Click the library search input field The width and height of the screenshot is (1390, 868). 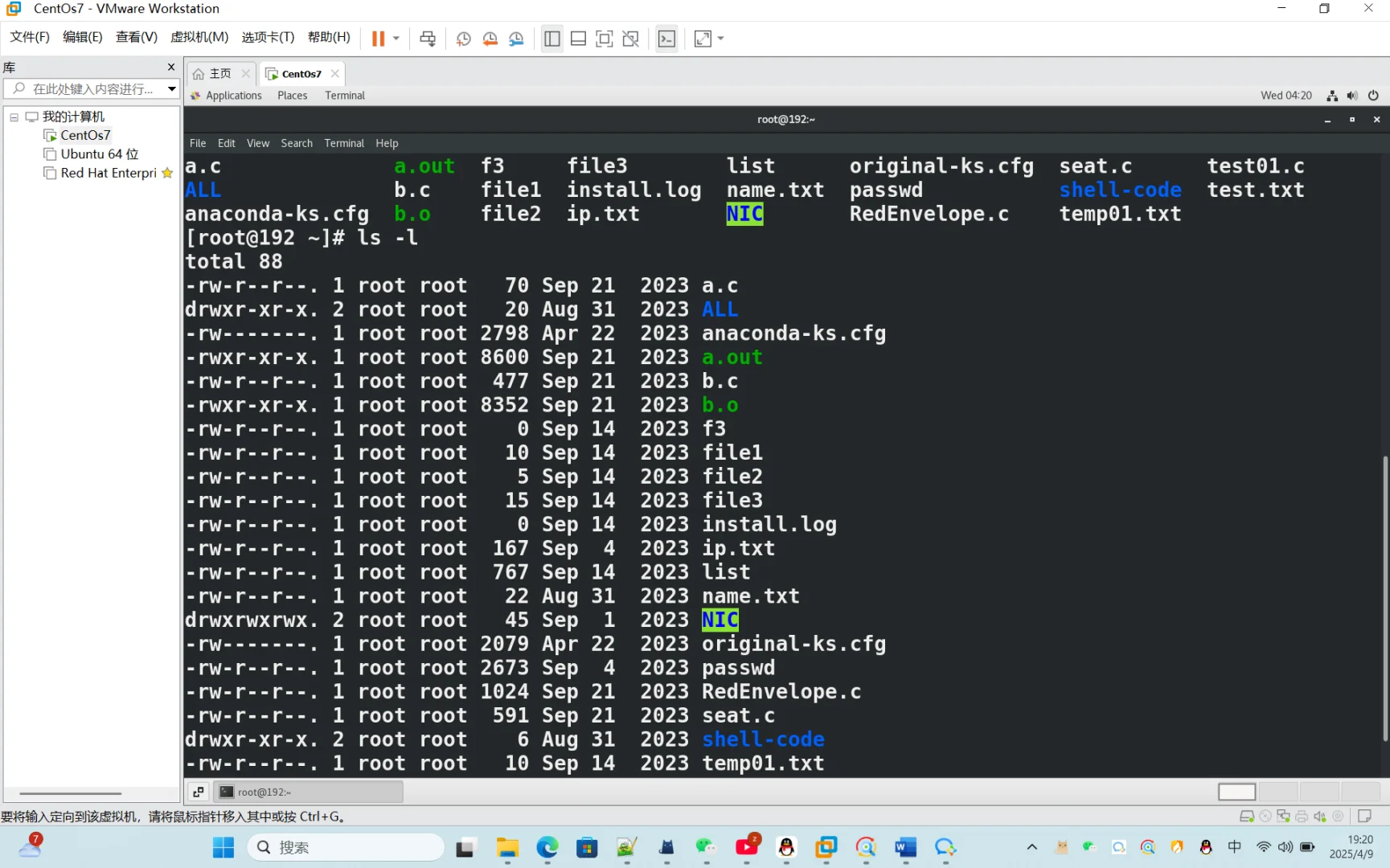coord(88,89)
